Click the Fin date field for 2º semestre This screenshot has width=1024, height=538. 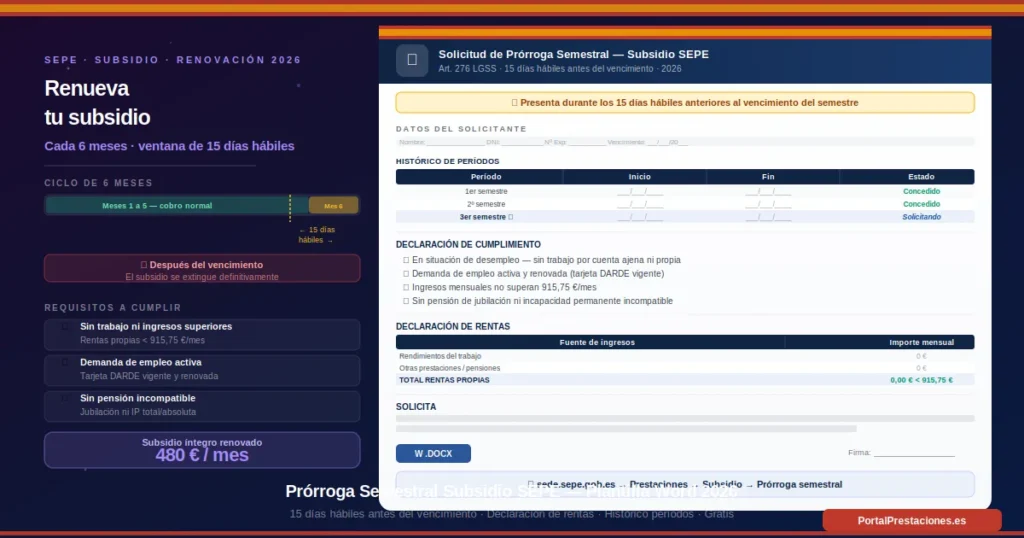[768, 205]
